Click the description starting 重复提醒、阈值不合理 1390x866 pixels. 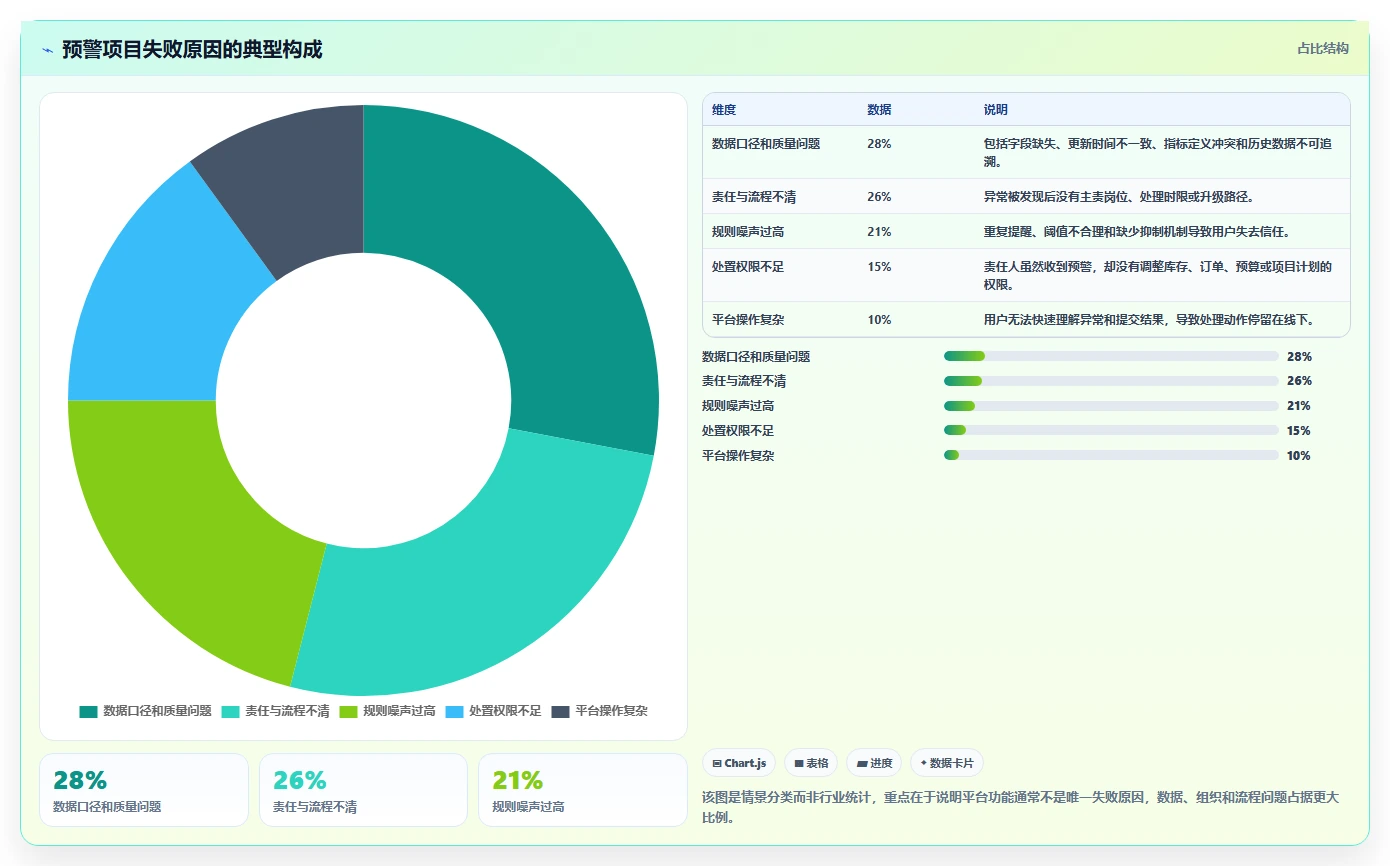coord(1137,232)
